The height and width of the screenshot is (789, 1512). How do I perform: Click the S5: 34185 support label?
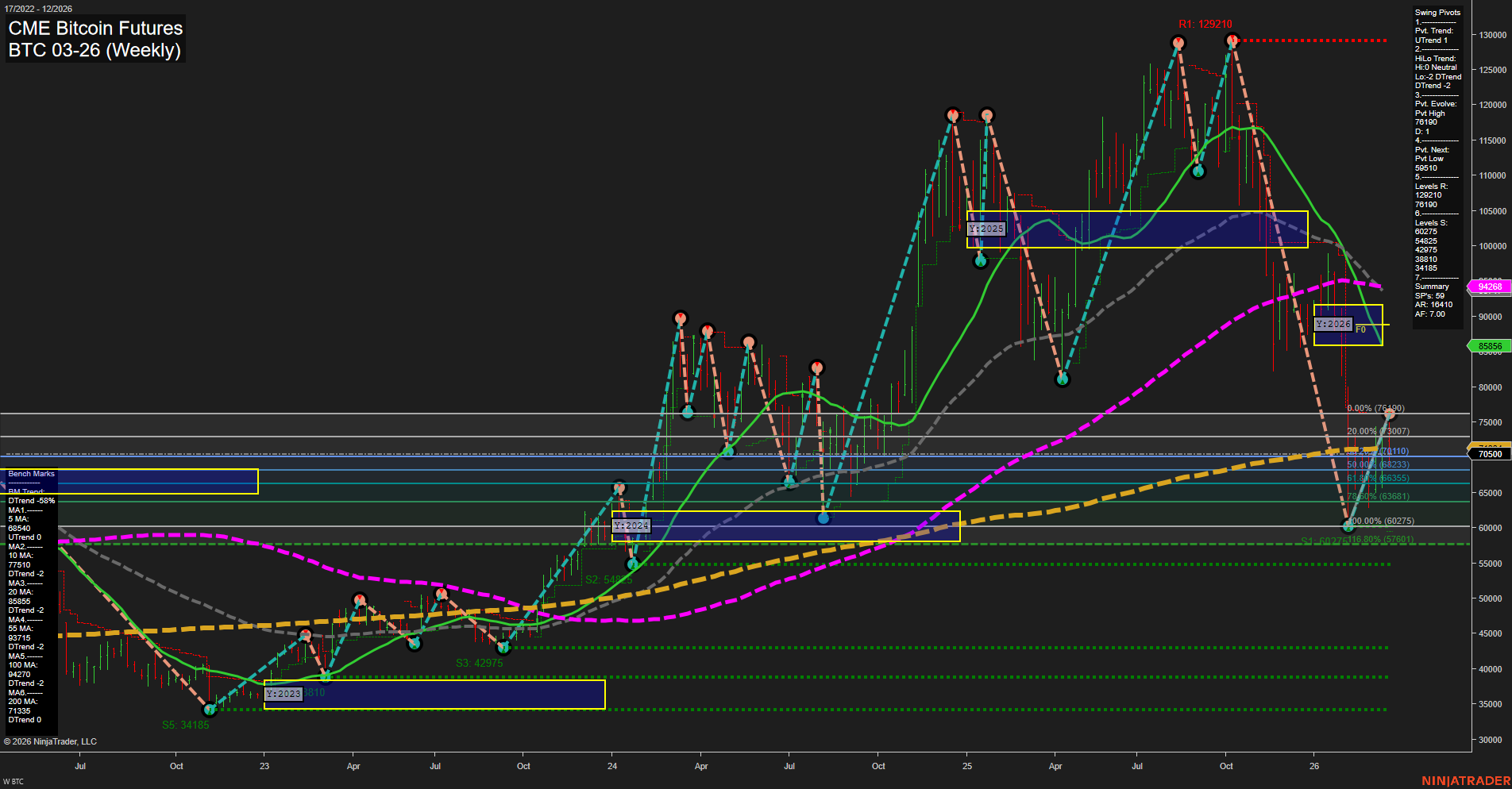186,724
